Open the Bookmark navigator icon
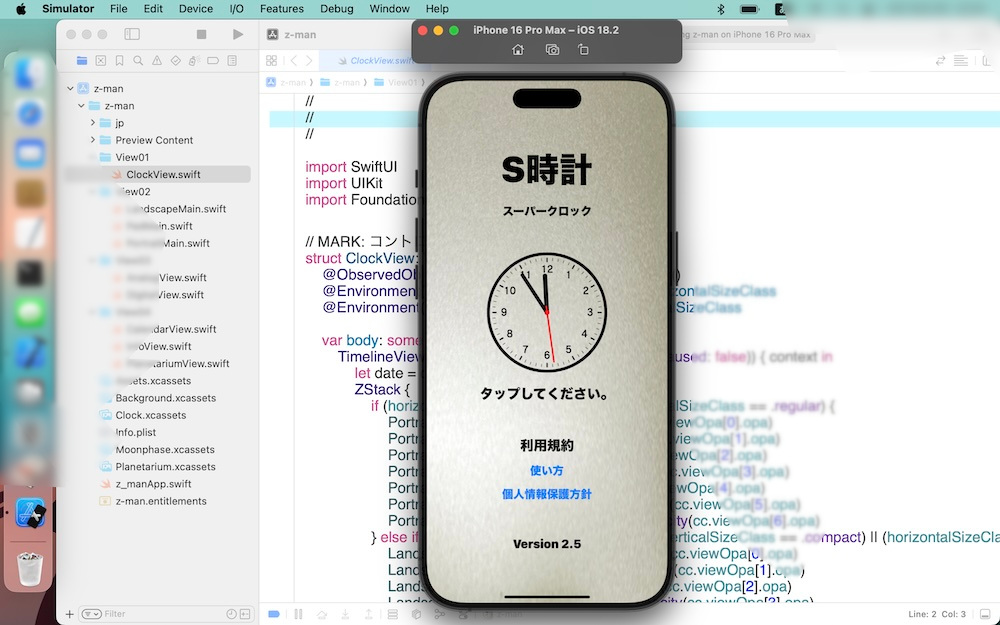 [119, 61]
